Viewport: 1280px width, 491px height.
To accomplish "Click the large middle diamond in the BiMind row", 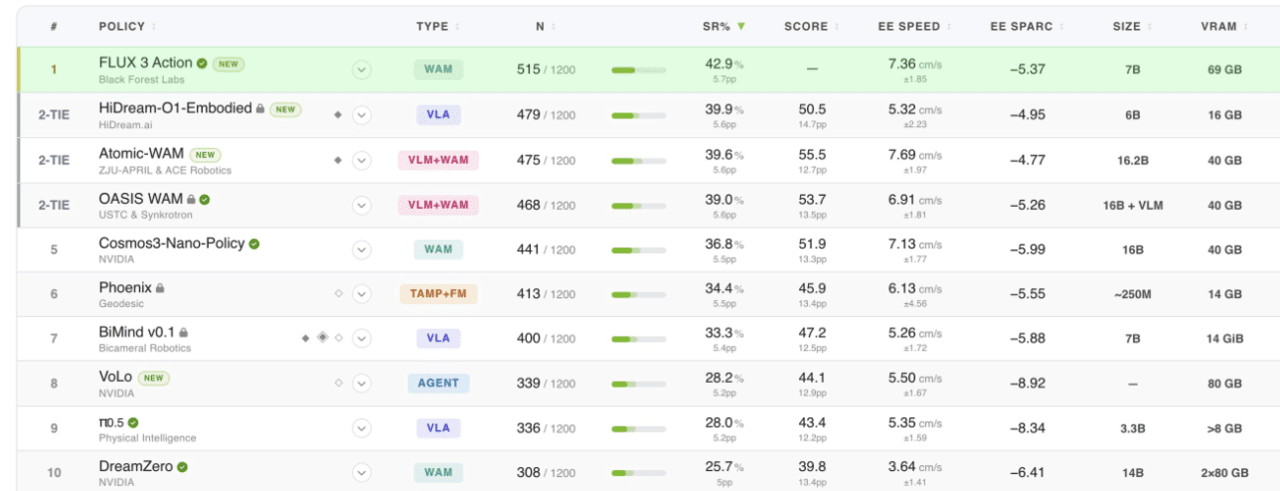I will (x=322, y=338).
